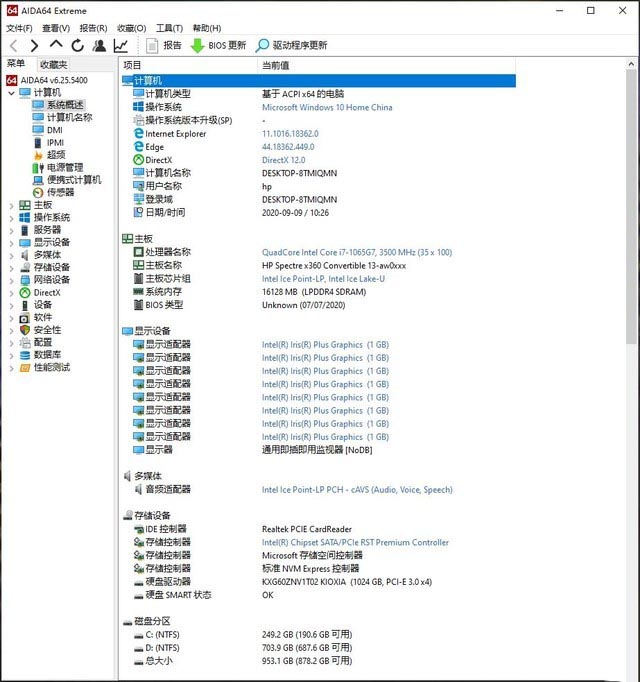Click the 性能测试 benchmark icon
Image resolution: width=640 pixels, height=682 pixels.
[x=25, y=368]
